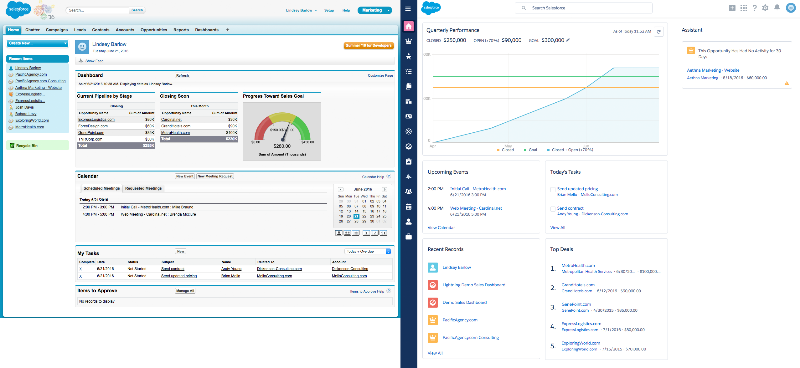800x368 pixels.
Task: Refresh the Quarterly Performance chart
Action: click(x=659, y=32)
